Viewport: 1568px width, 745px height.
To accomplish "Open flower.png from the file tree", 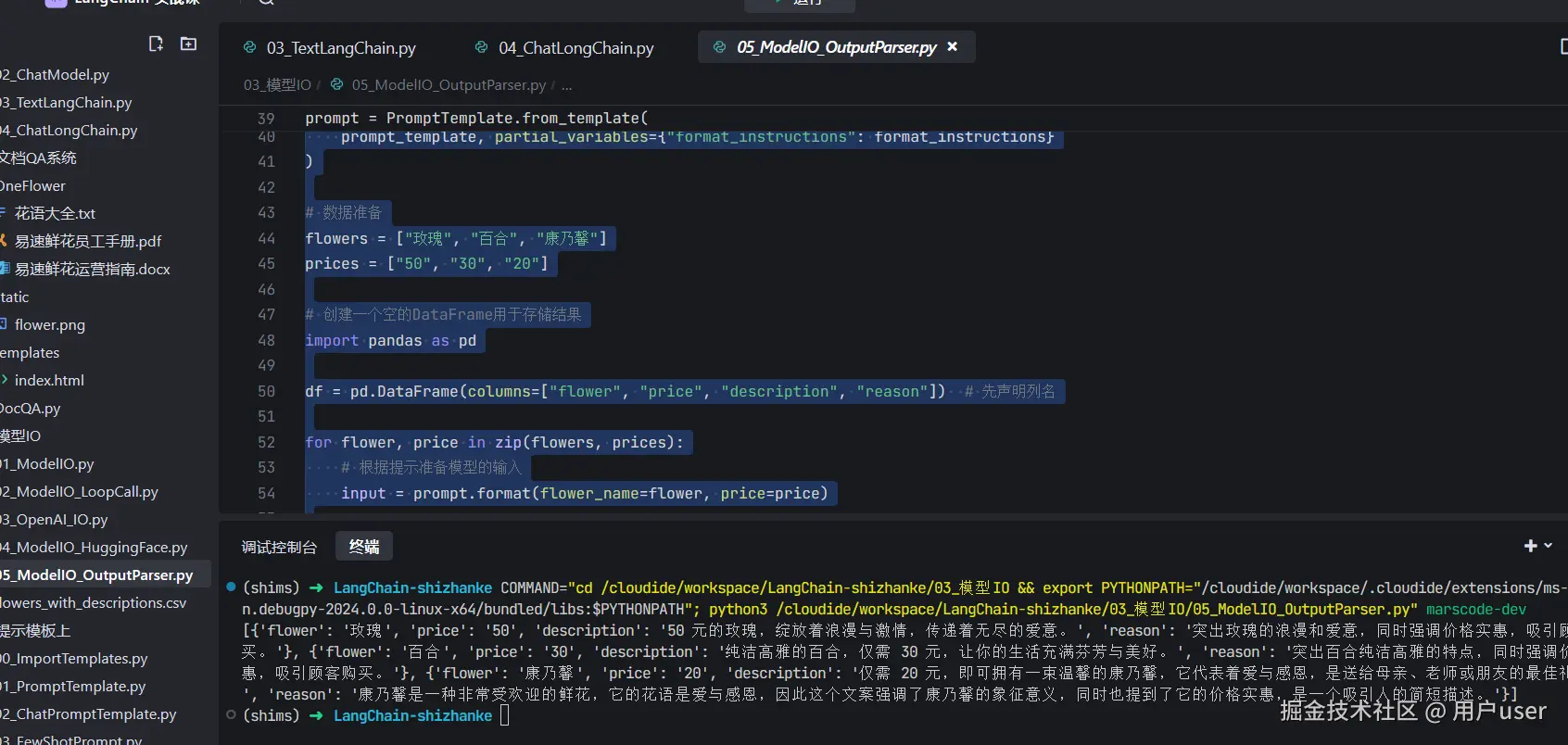I will tap(50, 324).
